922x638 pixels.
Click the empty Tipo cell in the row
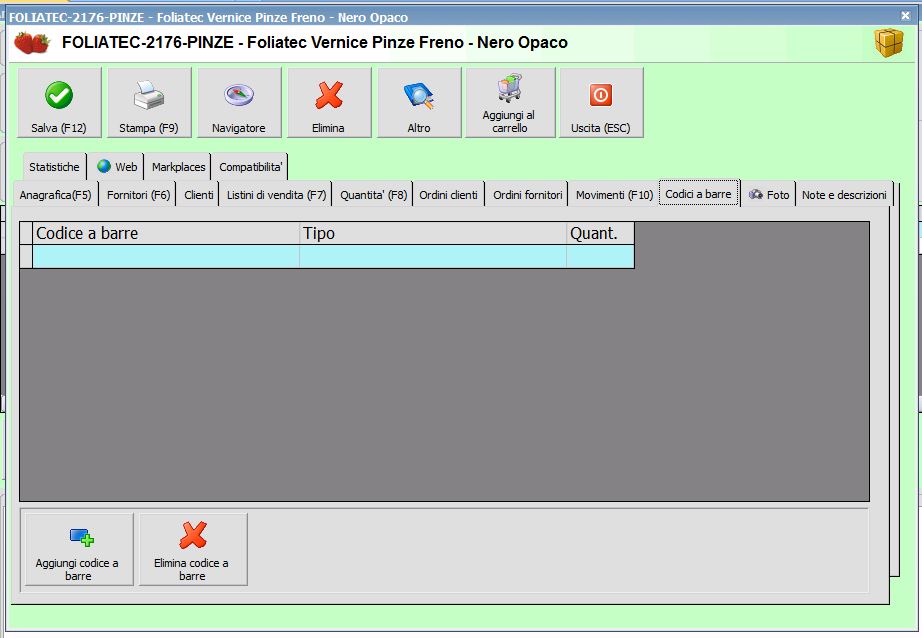point(433,257)
